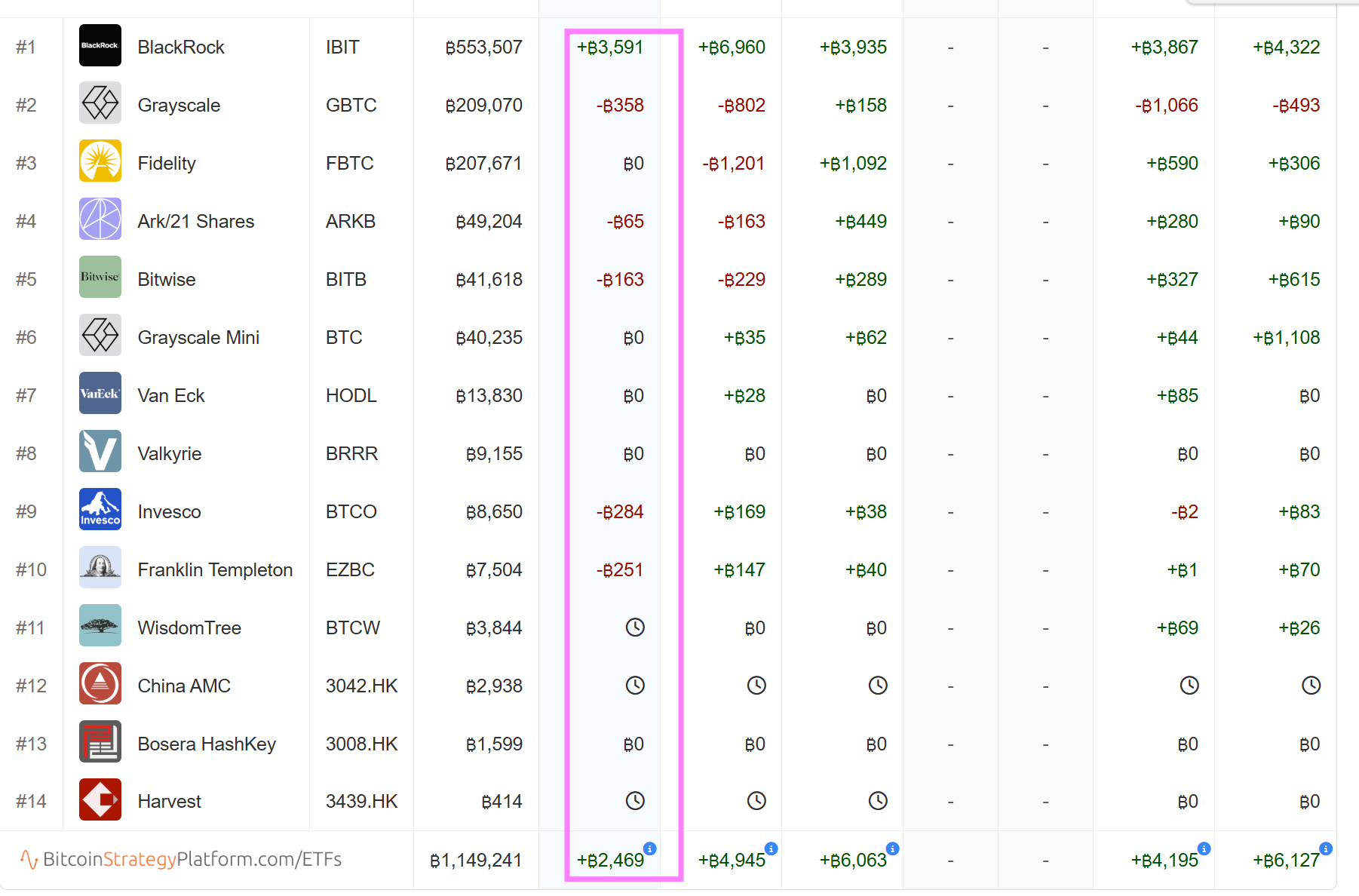The width and height of the screenshot is (1359, 896).
Task: Click the Franklin Templeton portrait logo
Action: point(100,568)
